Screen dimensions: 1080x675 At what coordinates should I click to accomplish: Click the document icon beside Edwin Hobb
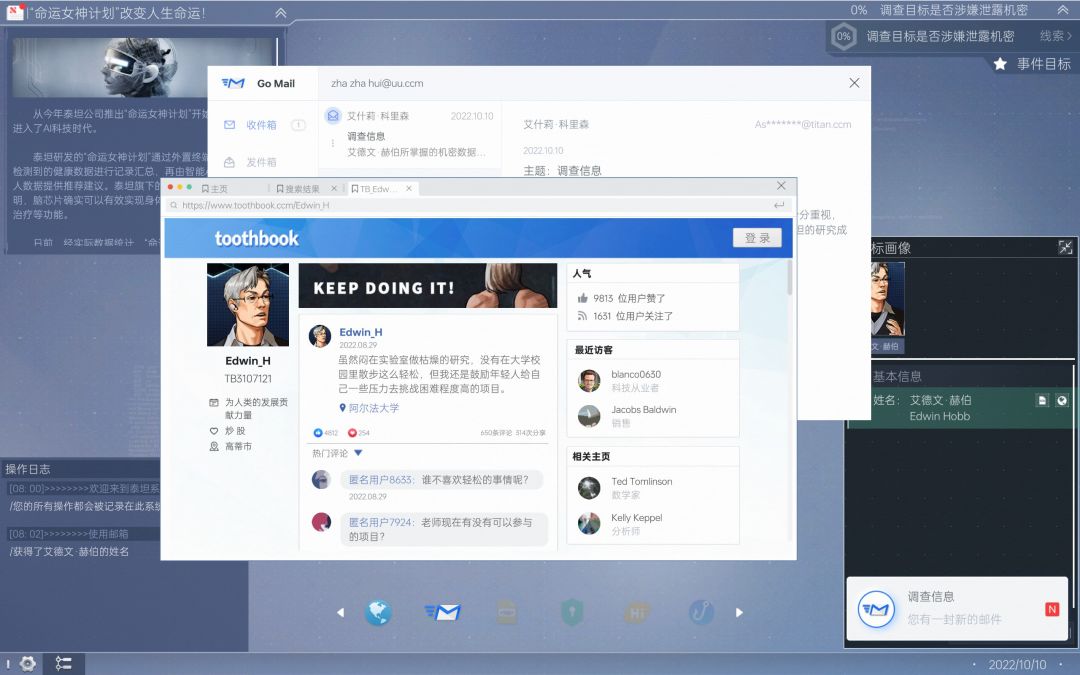(x=1043, y=400)
